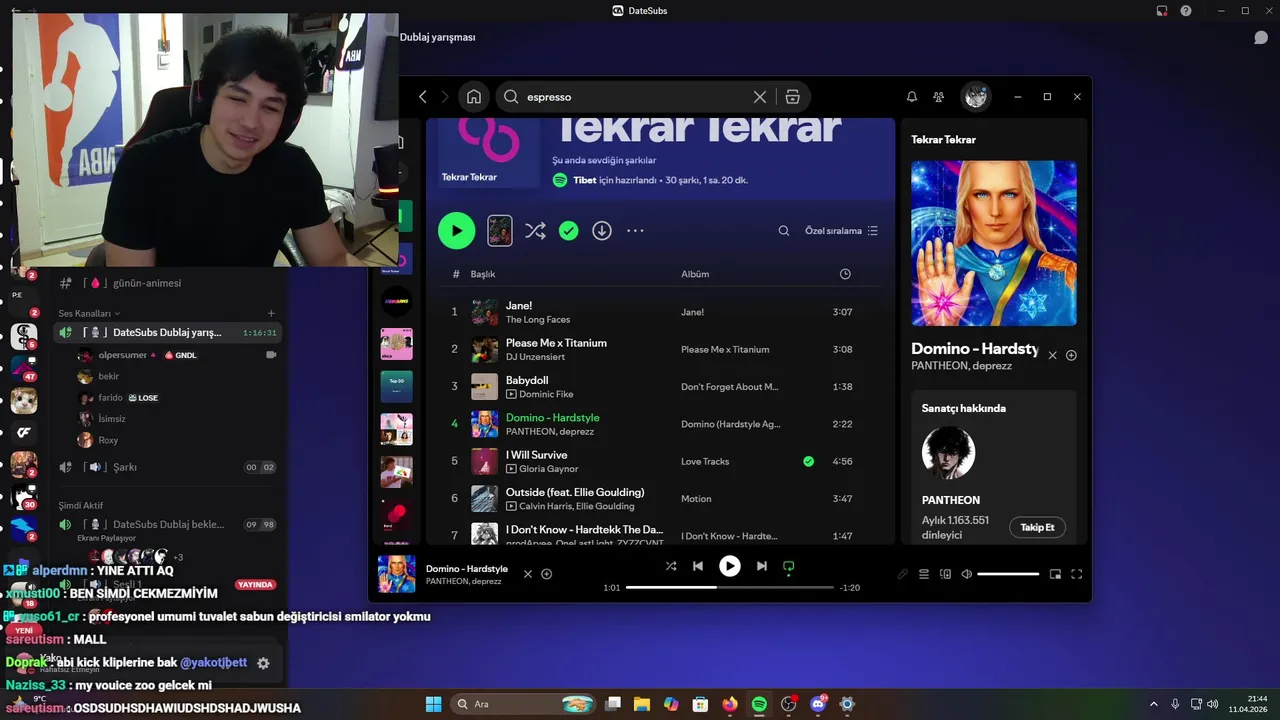1280x720 pixels.
Task: Adjust the Spotify volume slider
Action: click(1008, 574)
